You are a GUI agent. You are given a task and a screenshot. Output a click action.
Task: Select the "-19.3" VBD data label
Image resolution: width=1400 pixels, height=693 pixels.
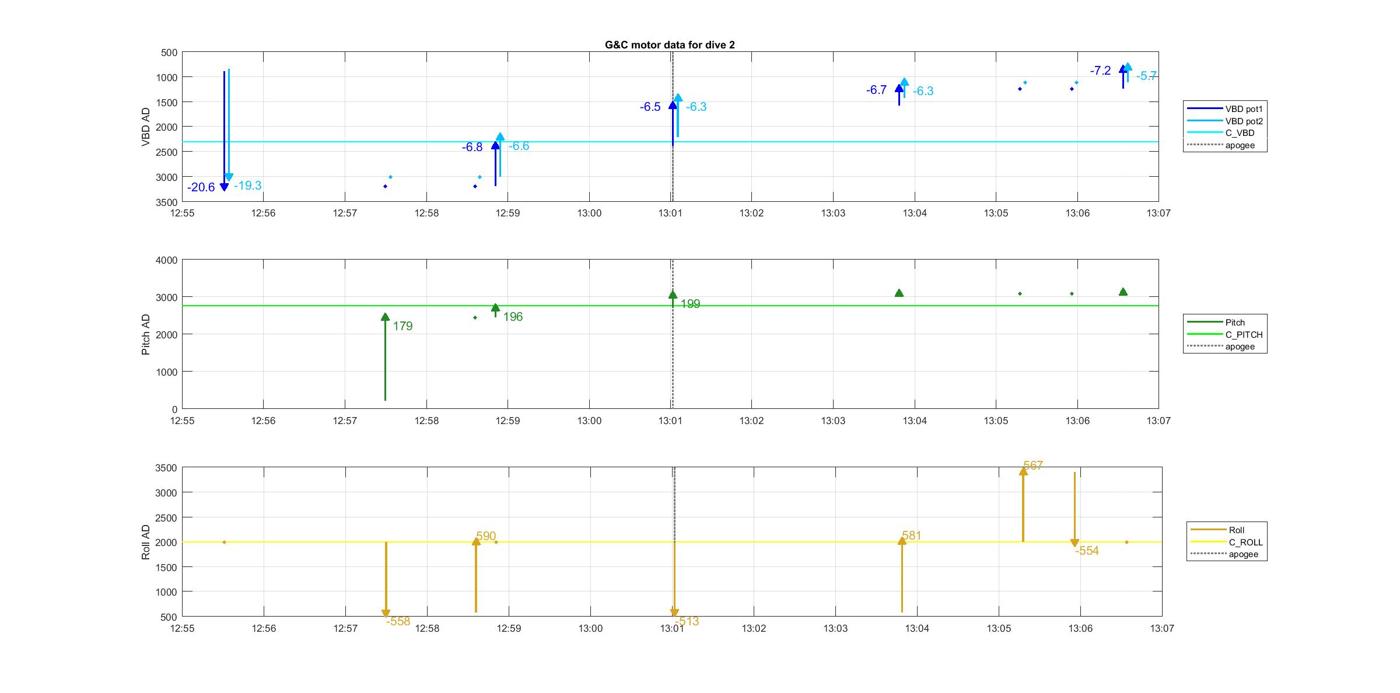[247, 186]
